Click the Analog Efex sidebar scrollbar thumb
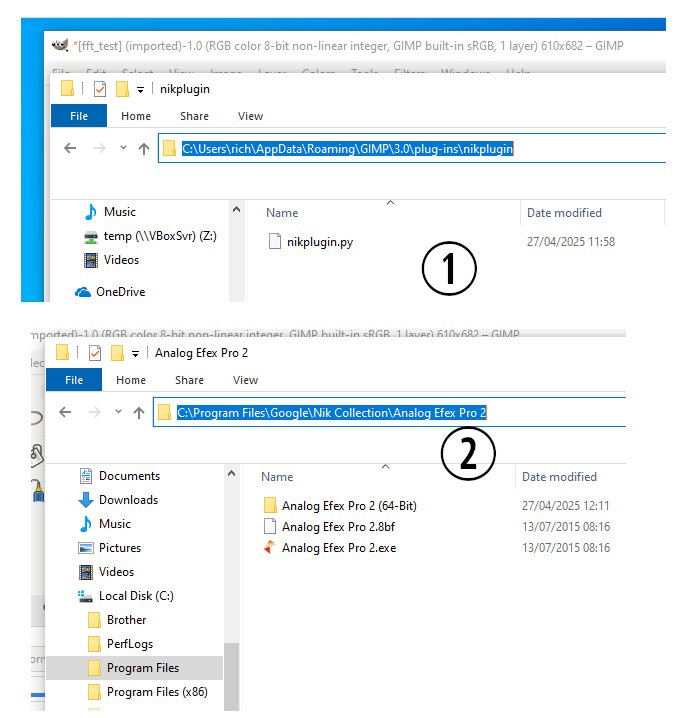The height and width of the screenshot is (718, 678). point(232,676)
